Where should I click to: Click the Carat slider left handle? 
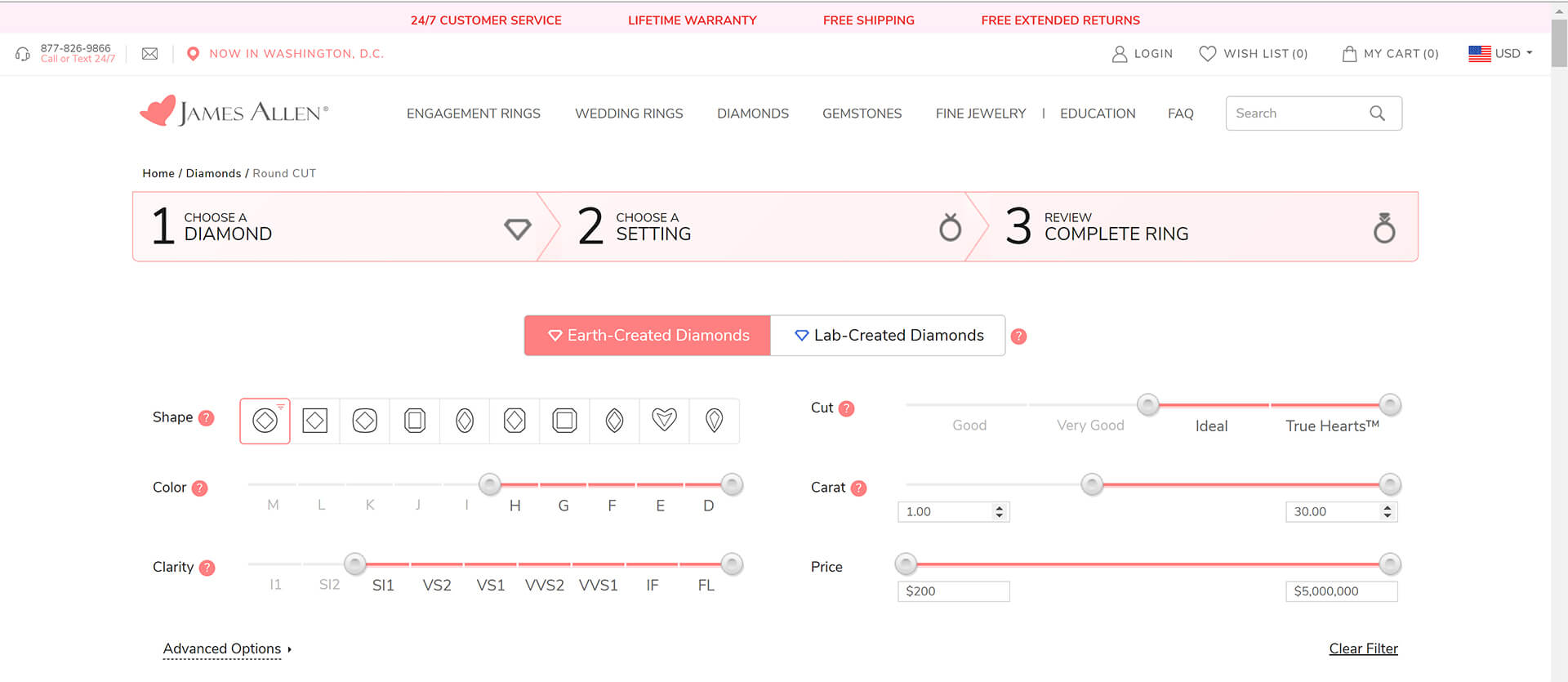[1092, 484]
